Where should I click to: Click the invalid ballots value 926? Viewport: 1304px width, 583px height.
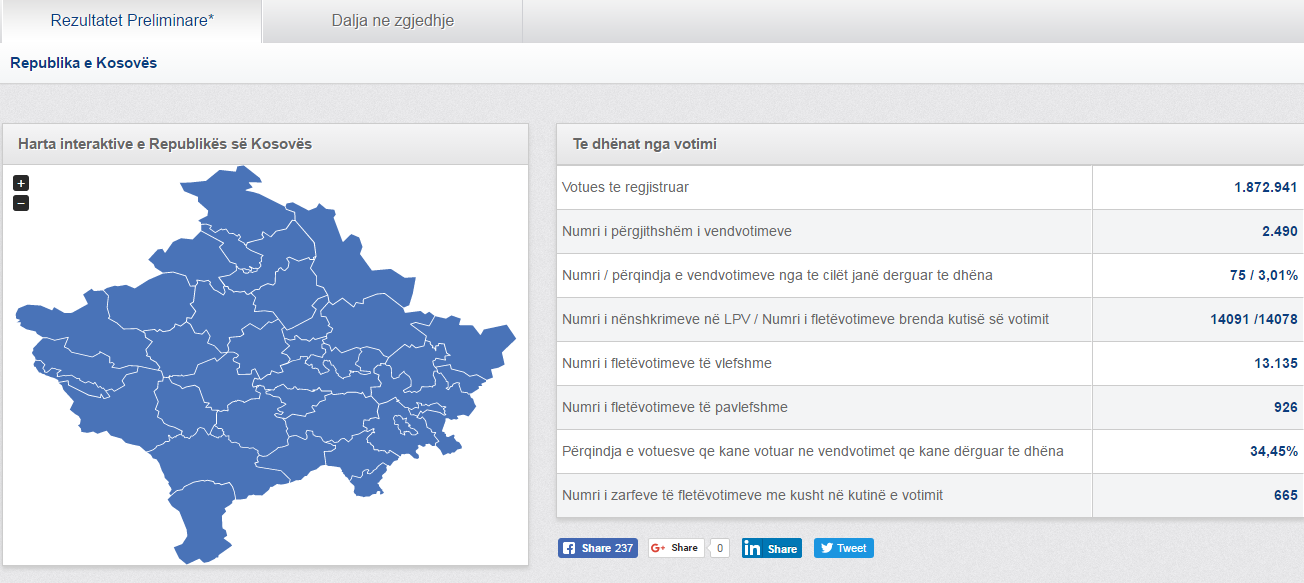click(1286, 407)
